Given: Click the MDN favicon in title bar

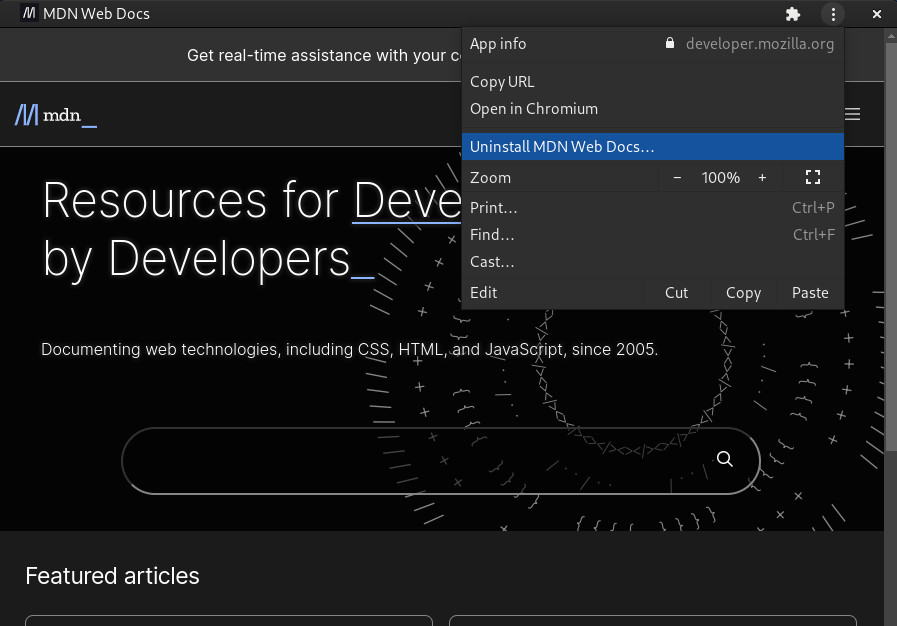Looking at the screenshot, I should [29, 13].
